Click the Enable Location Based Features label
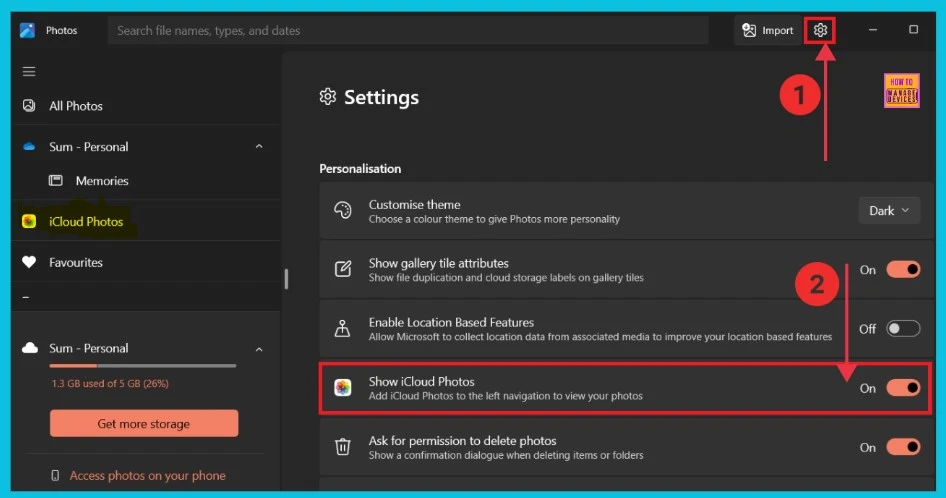This screenshot has width=946, height=498. point(451,322)
